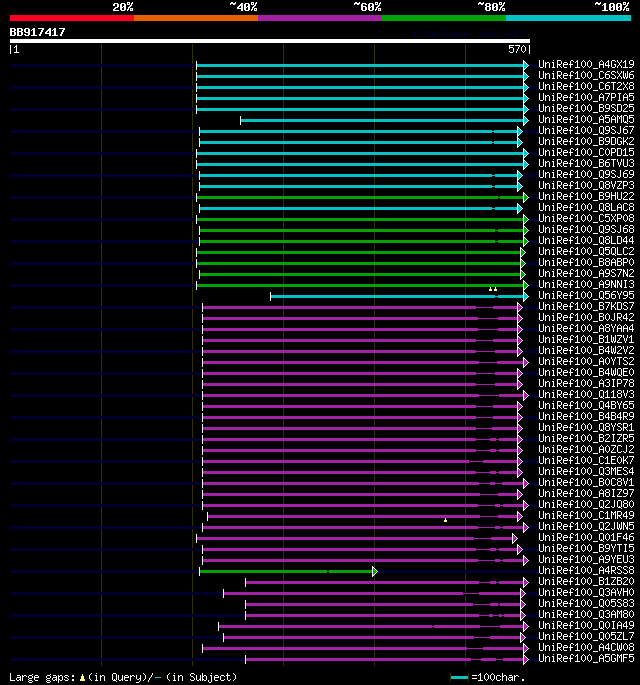Click arrowhead end of UniRef100_A4RSS8 alignment

pyautogui.click(x=375, y=571)
